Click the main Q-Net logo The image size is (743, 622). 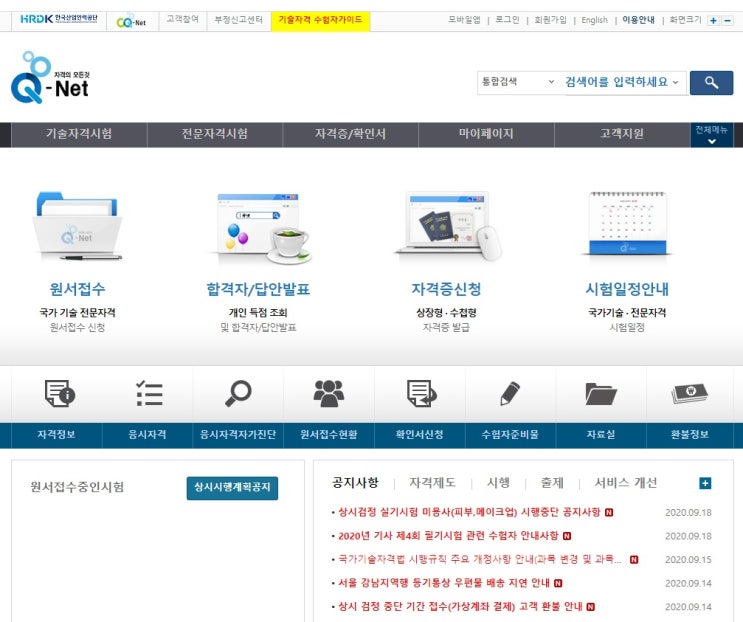50,78
